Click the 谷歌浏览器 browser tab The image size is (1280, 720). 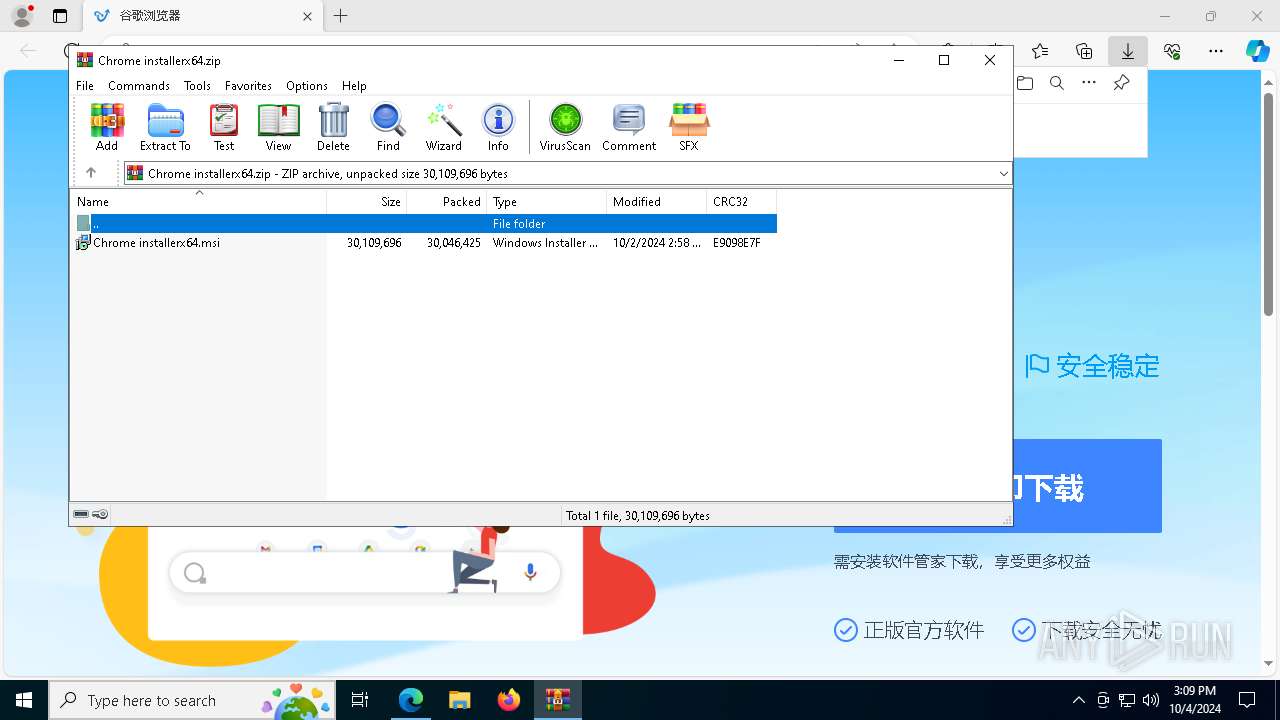[200, 16]
